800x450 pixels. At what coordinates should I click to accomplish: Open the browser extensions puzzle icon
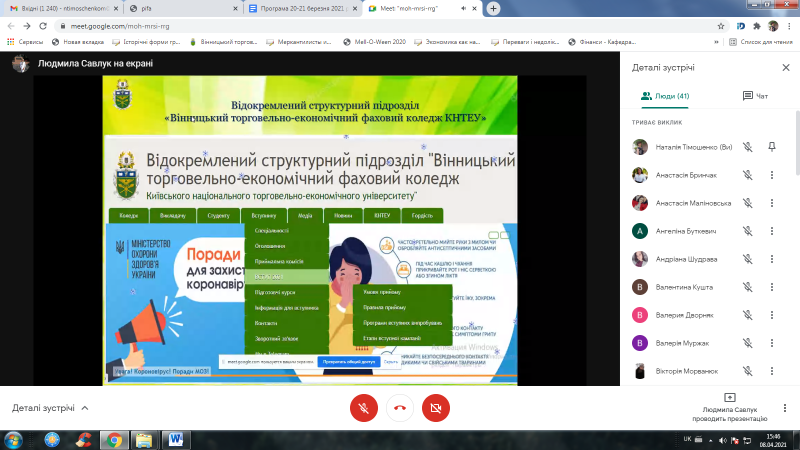coord(757,26)
